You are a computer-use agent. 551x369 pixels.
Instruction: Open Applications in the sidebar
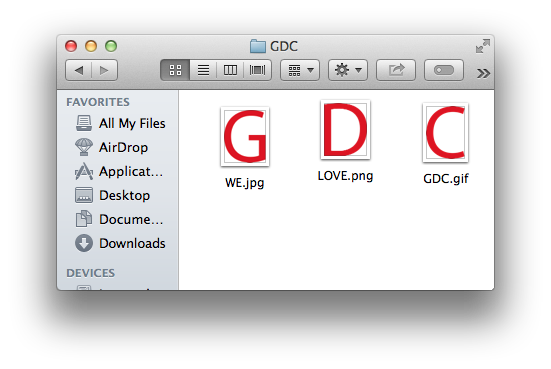click(x=119, y=171)
